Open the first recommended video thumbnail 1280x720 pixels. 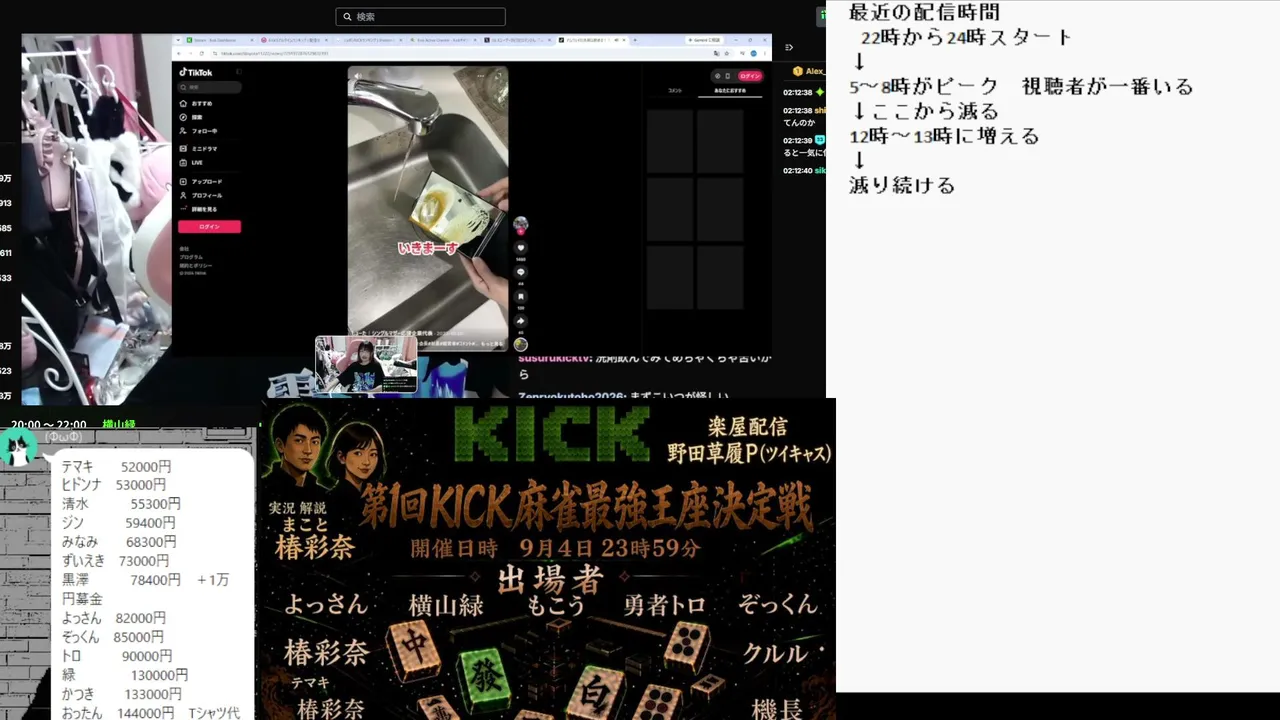click(670, 141)
